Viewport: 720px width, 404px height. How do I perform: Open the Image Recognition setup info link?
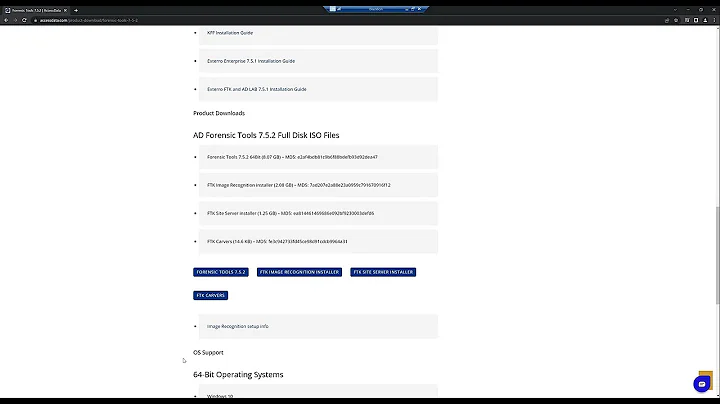tap(237, 326)
